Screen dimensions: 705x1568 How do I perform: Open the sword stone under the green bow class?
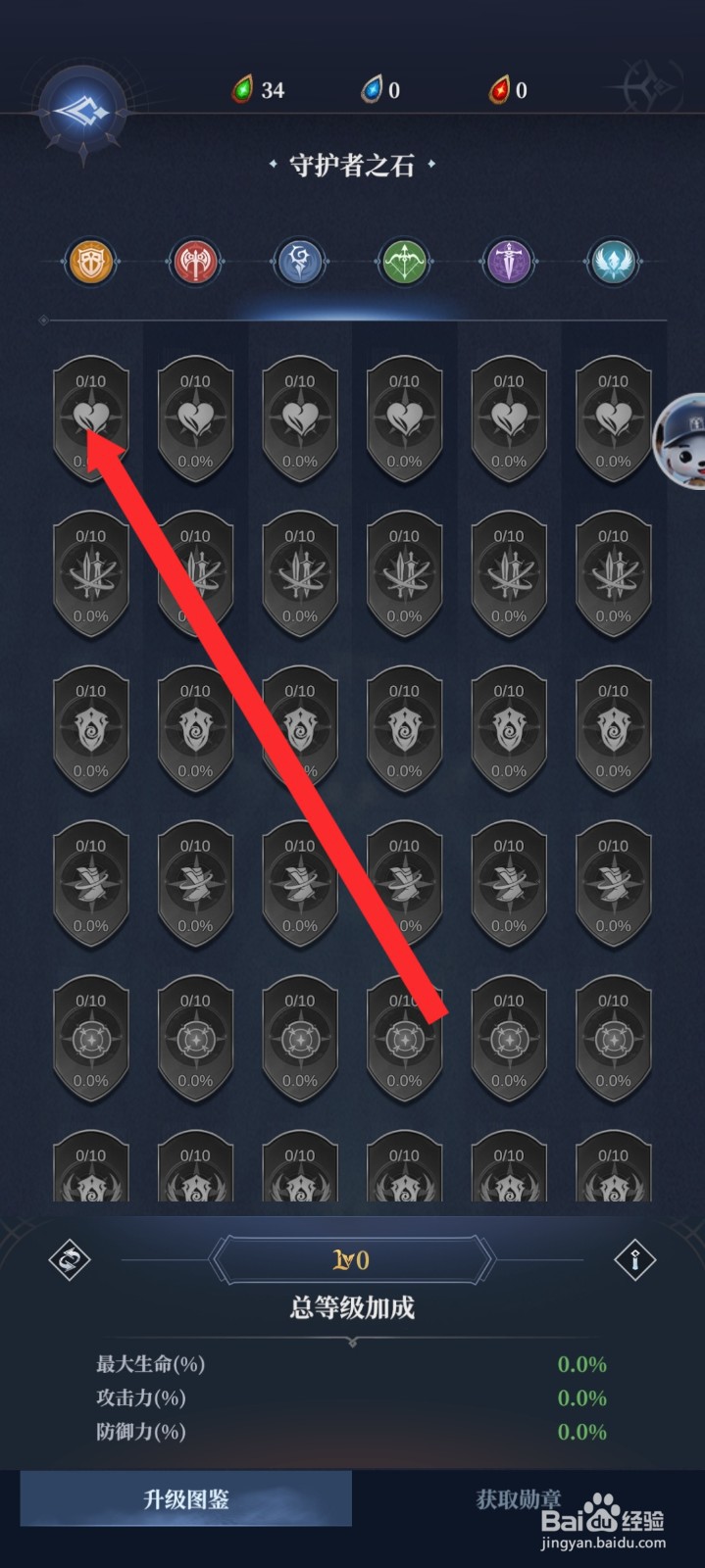(404, 574)
